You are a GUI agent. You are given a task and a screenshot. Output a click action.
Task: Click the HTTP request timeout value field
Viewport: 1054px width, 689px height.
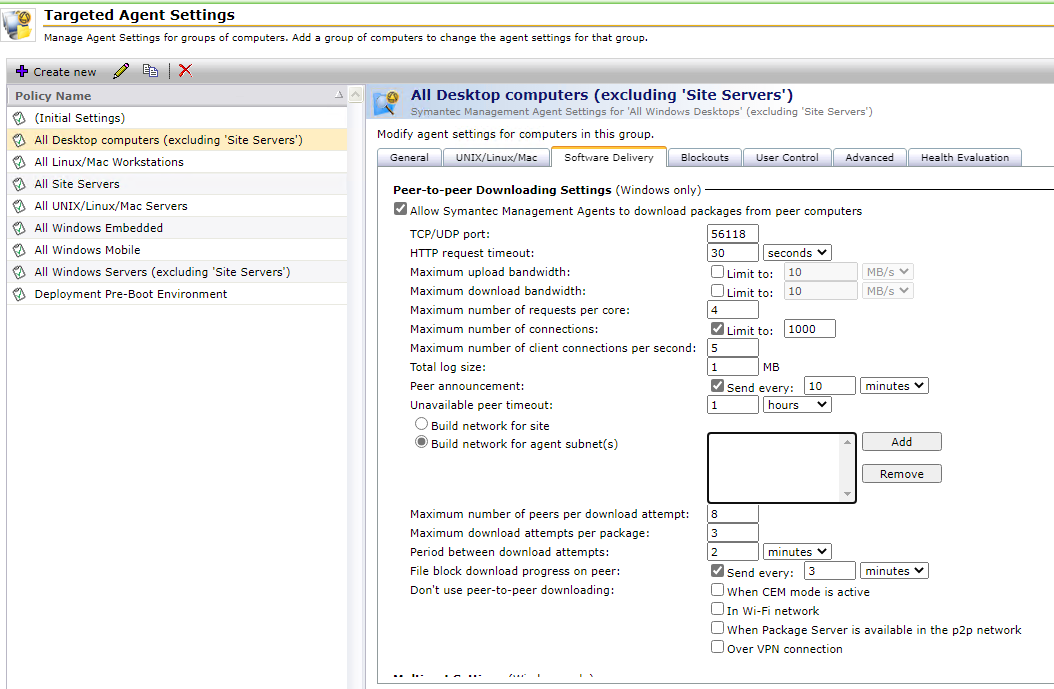pos(733,253)
